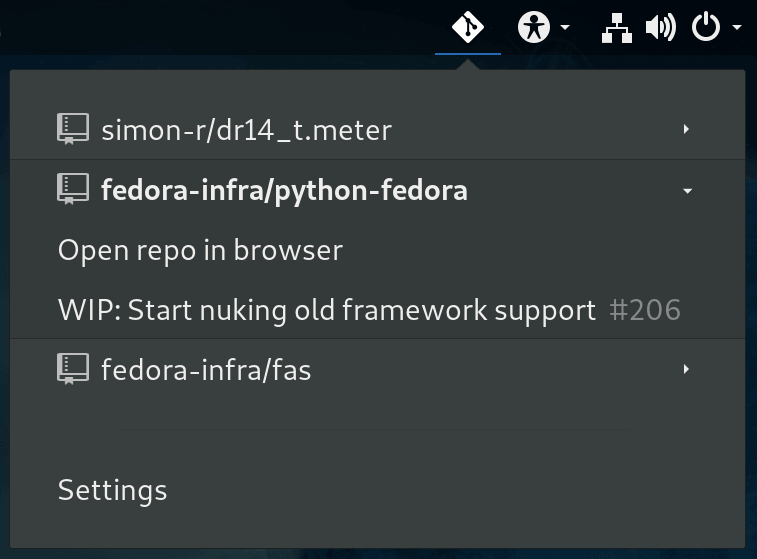Image resolution: width=757 pixels, height=559 pixels.
Task: Open the dropdown arrow next to accessibility icon
Action: [x=565, y=27]
